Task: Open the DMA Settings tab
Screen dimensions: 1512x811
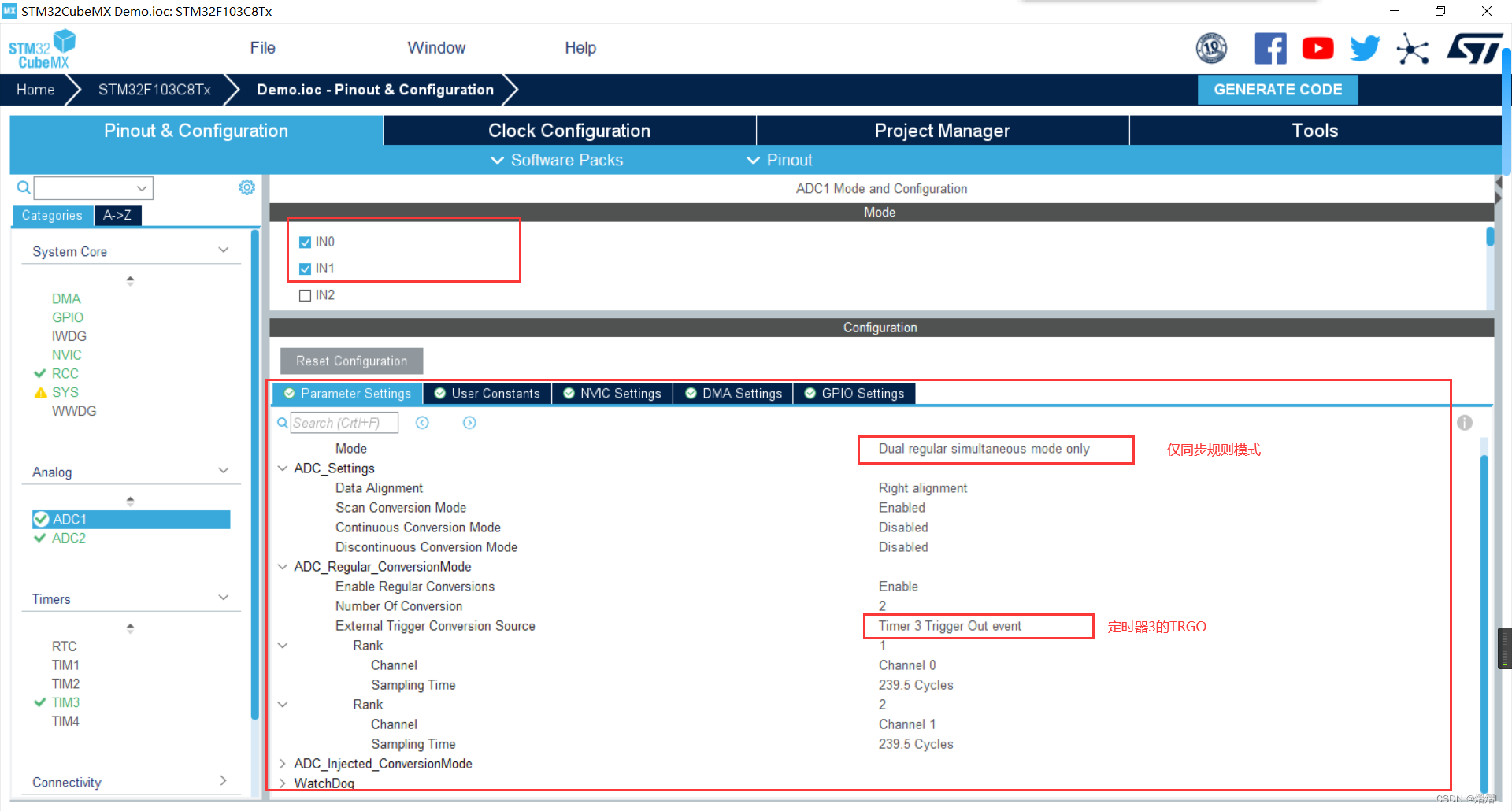Action: 733,394
